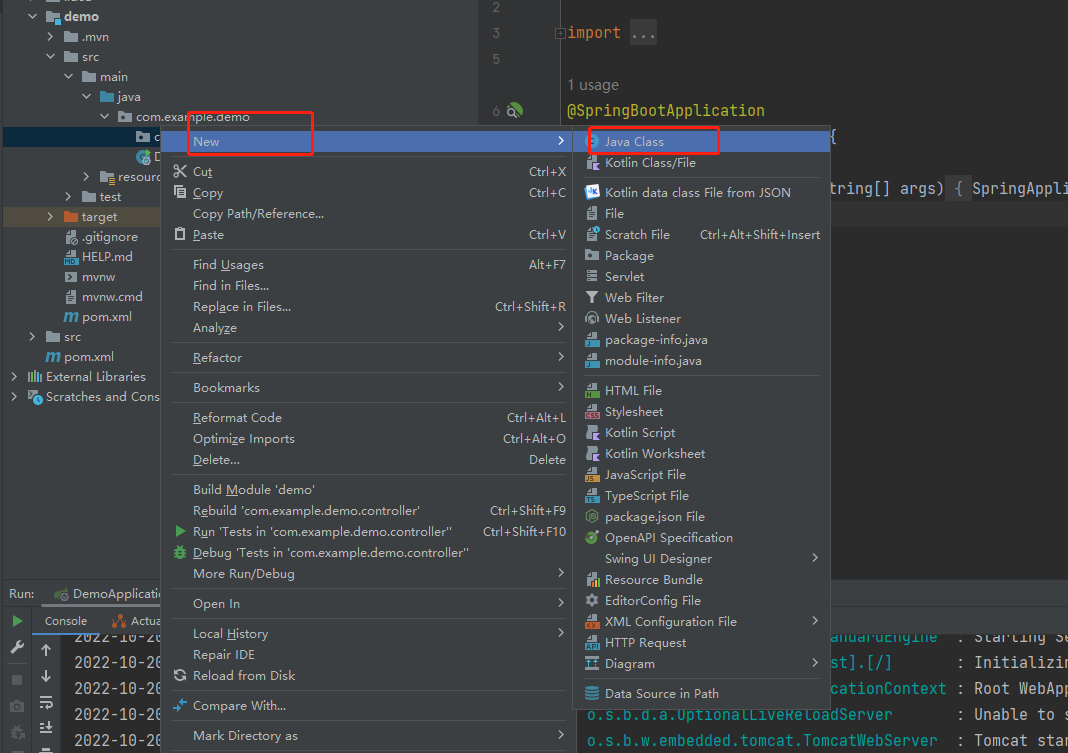Image resolution: width=1068 pixels, height=753 pixels.
Task: Click the wrench icon in Run toolbar
Action: (x=17, y=648)
